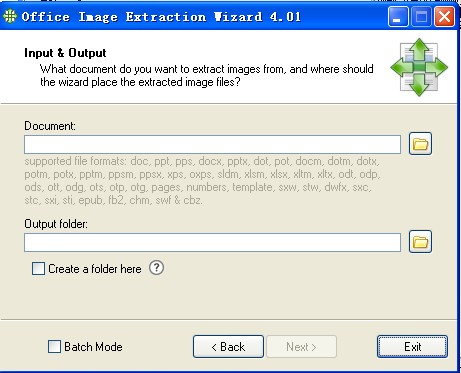
Task: Go to the previous step with Back
Action: tap(228, 347)
